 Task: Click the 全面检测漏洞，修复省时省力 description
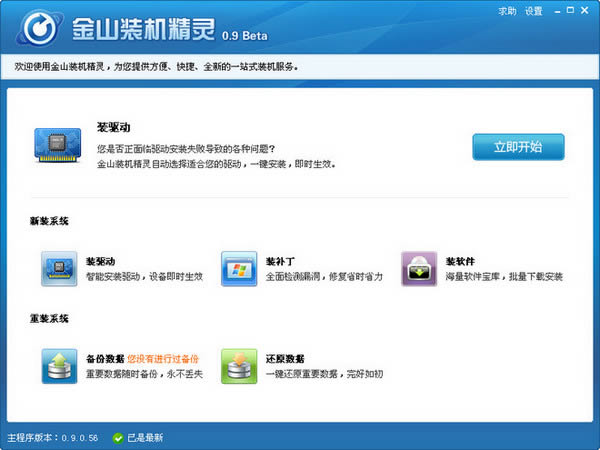click(324, 277)
